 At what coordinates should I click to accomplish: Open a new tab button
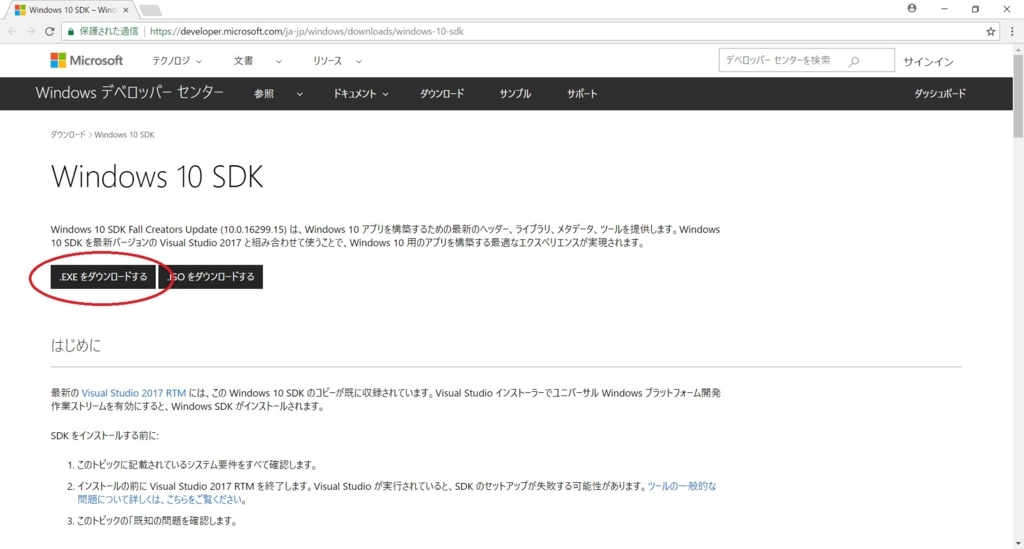[151, 10]
